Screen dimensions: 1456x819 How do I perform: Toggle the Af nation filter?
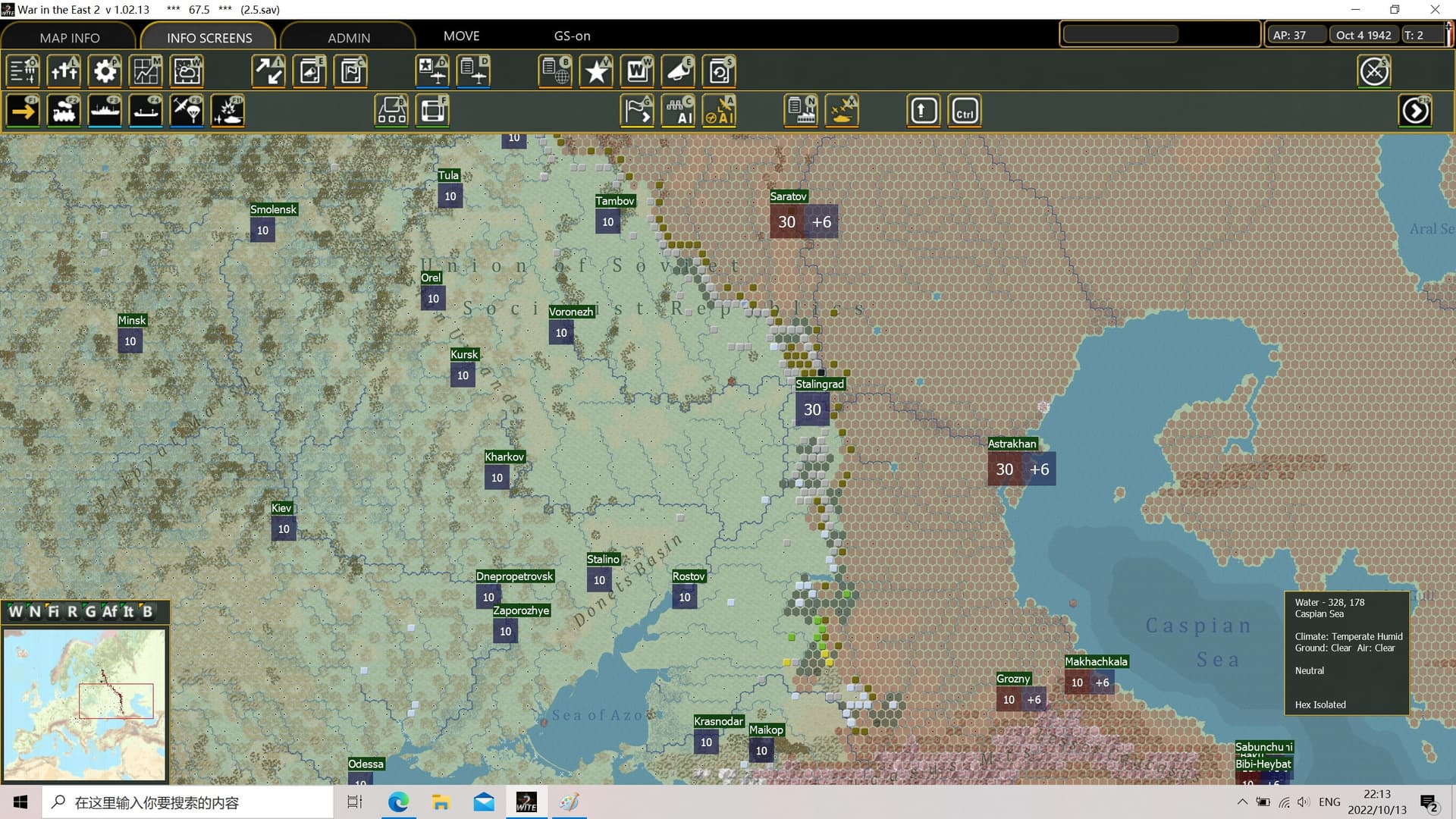click(x=110, y=611)
